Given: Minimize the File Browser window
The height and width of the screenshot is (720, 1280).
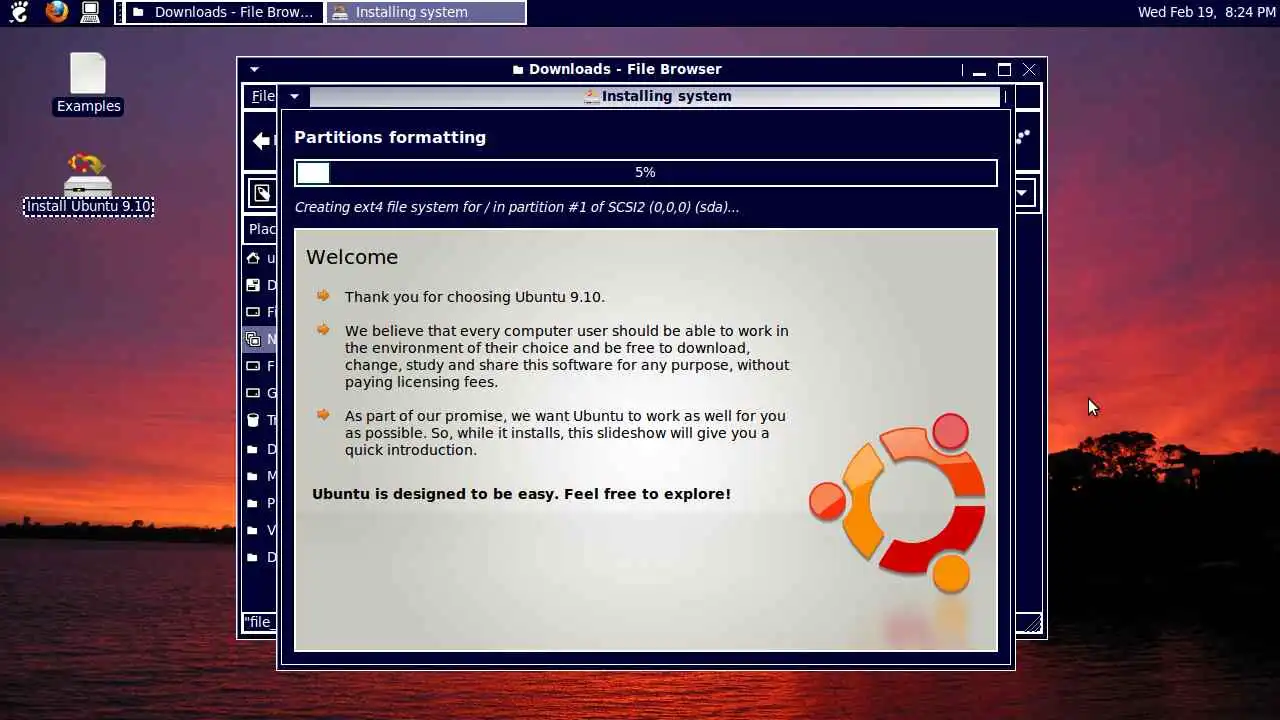Looking at the screenshot, I should [x=979, y=70].
